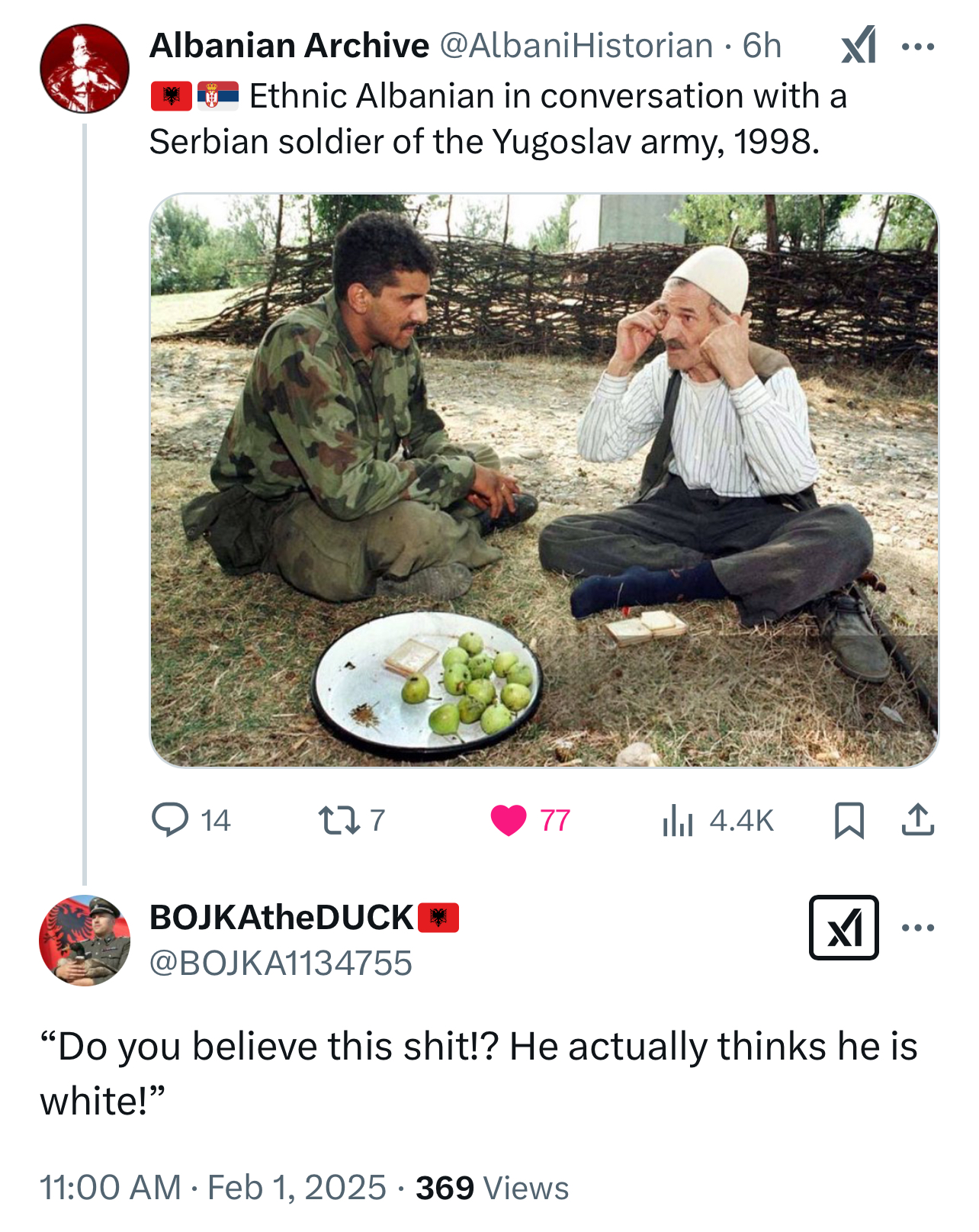Open the BOJKAtheDUCK display name
The height and width of the screenshot is (1232, 979).
point(281,917)
